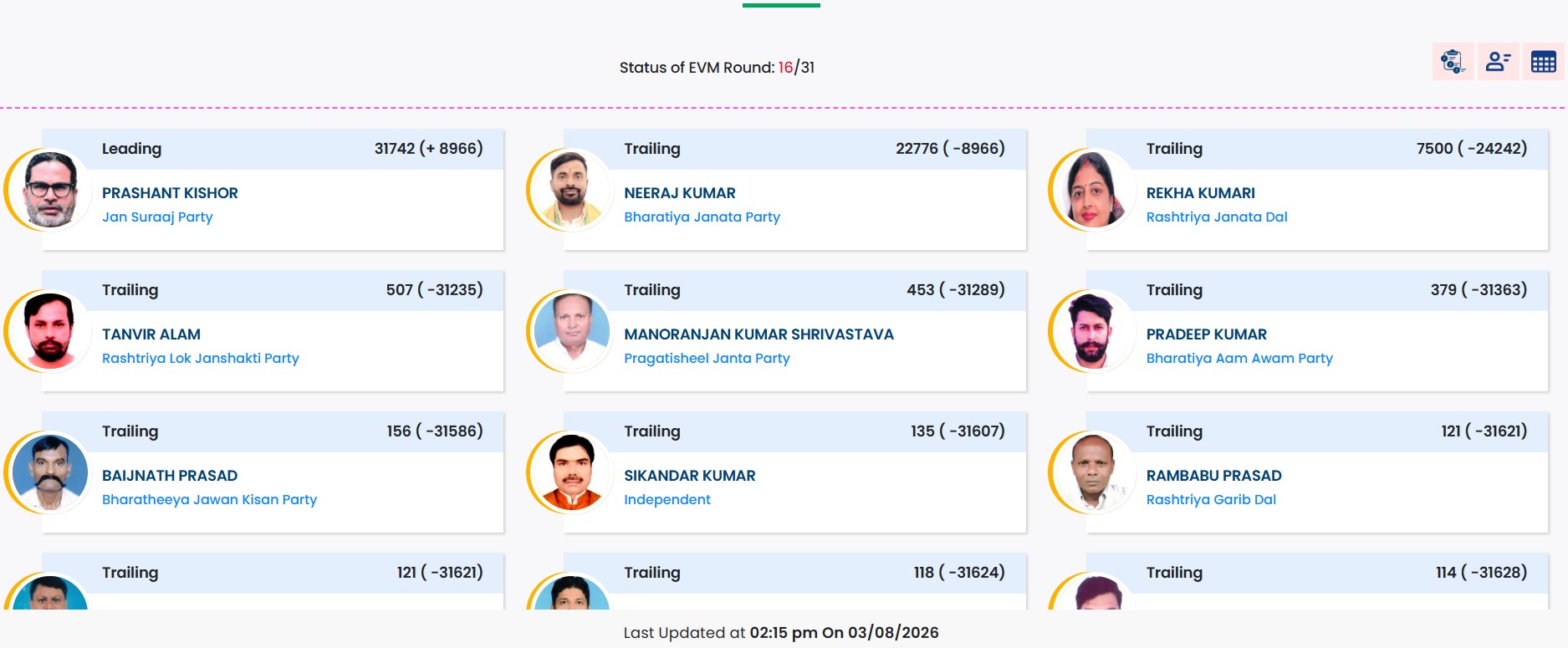Click Manoranjan Kumar Shrivastava's photo
The image size is (1568, 648).
[570, 331]
